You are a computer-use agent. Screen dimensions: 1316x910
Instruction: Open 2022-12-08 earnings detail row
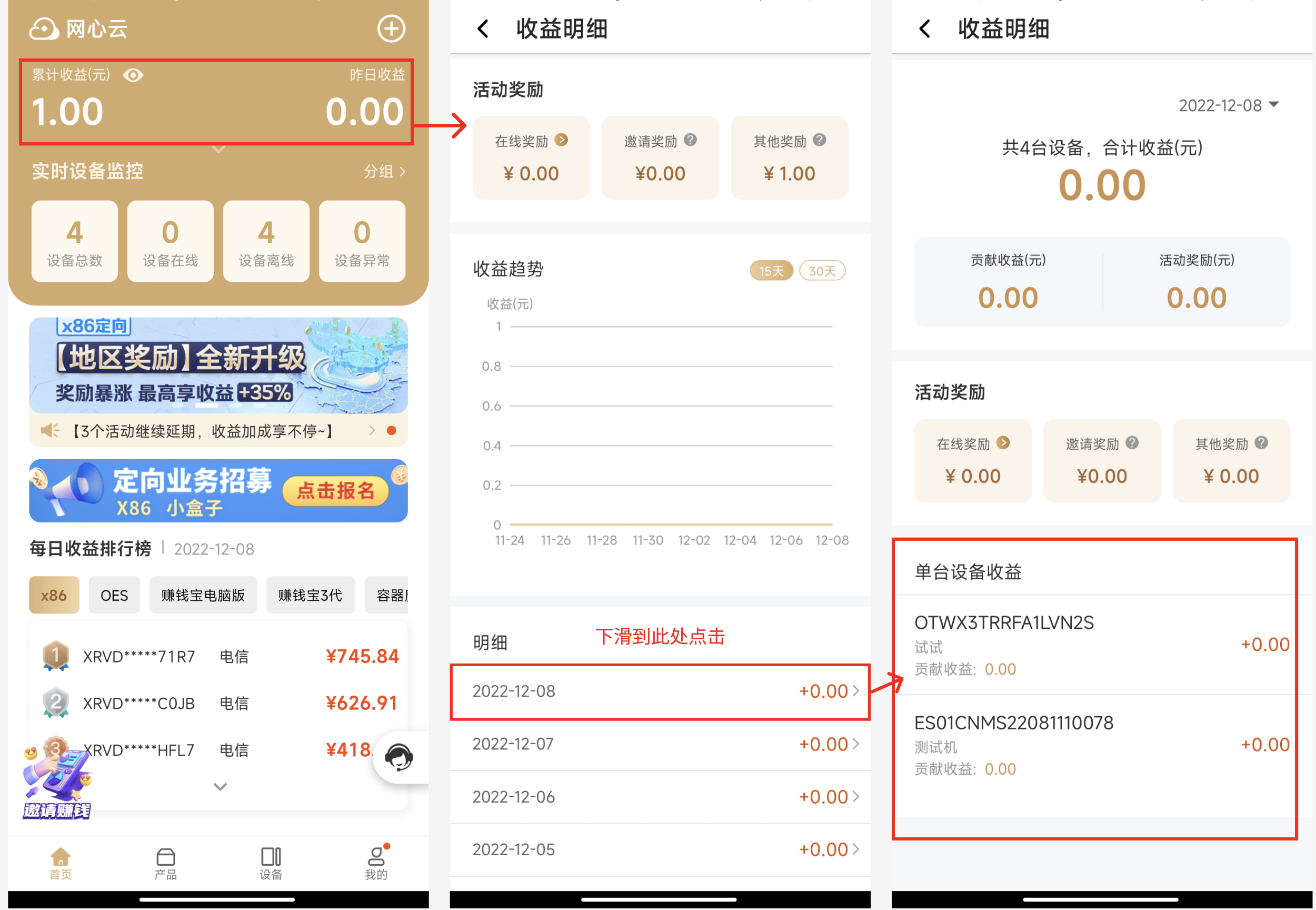[x=660, y=691]
